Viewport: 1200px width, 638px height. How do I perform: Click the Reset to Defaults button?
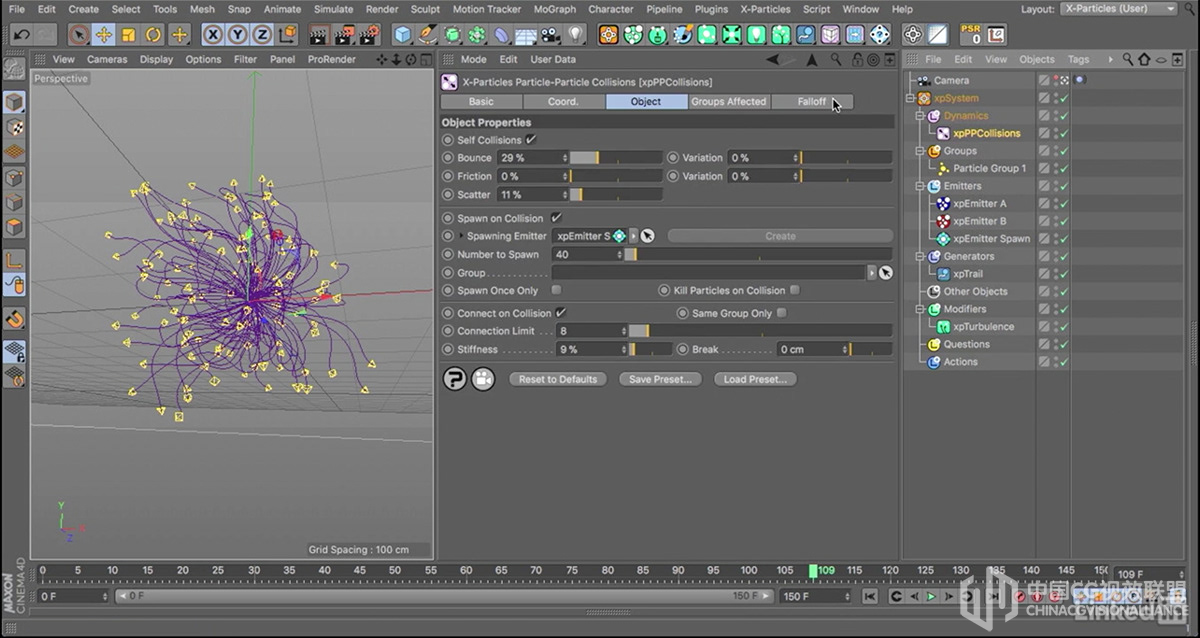557,379
